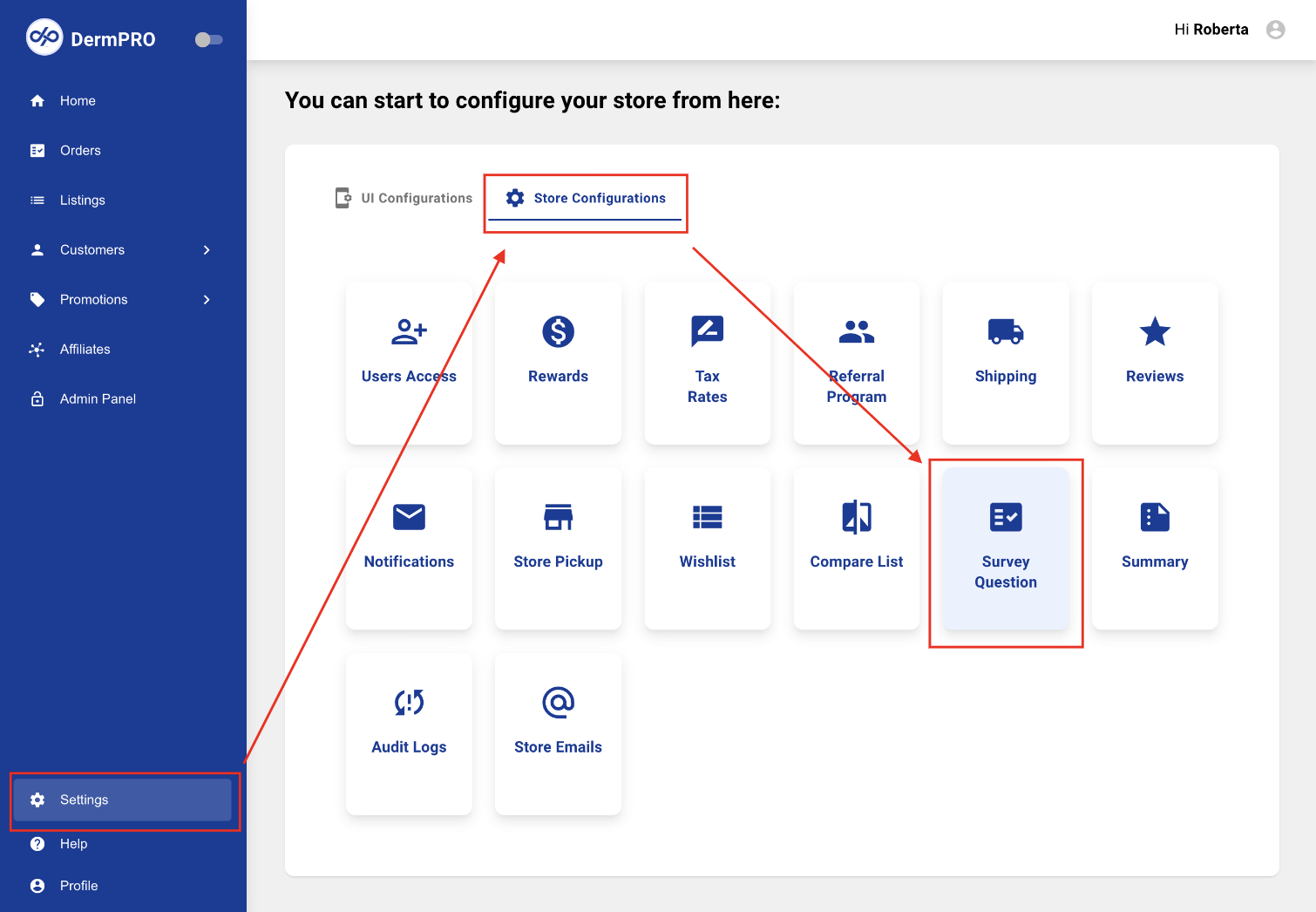Viewport: 1316px width, 912px height.
Task: Click the Home house icon
Action: click(x=37, y=101)
